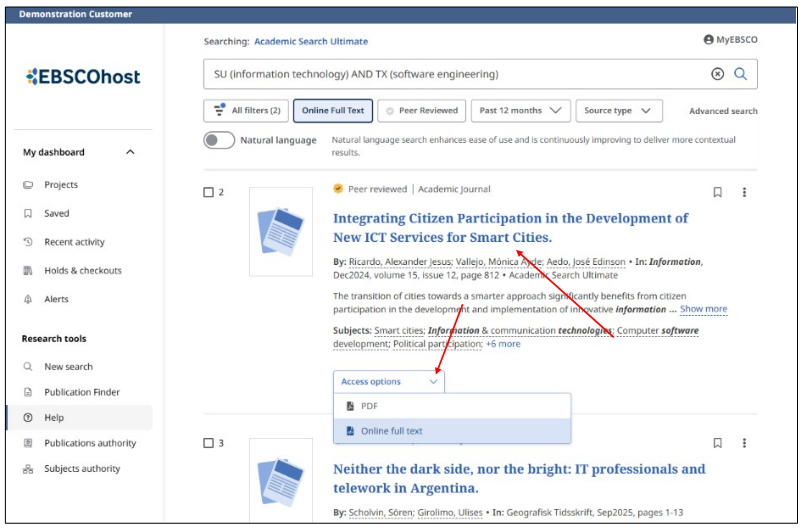
Task: Click the Publication Finder document icon
Action: [28, 392]
